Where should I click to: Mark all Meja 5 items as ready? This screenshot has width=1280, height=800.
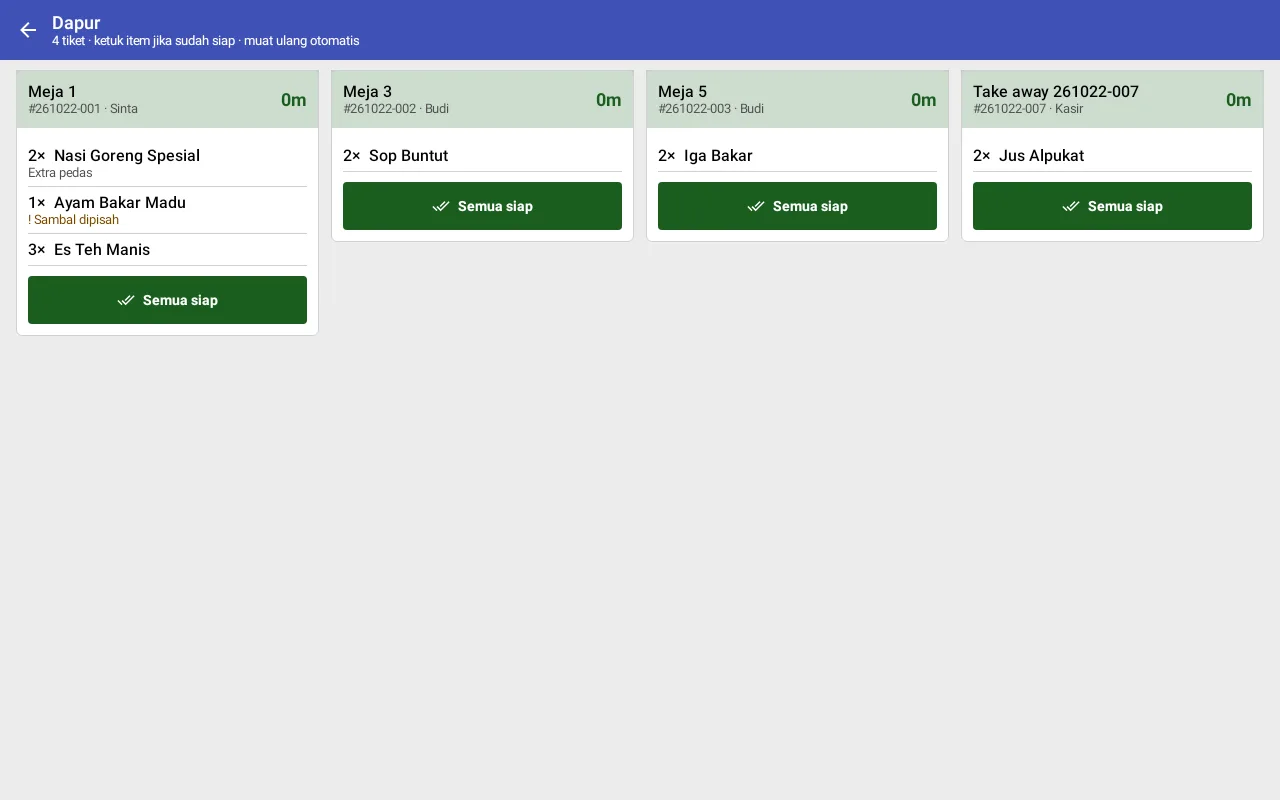(797, 206)
